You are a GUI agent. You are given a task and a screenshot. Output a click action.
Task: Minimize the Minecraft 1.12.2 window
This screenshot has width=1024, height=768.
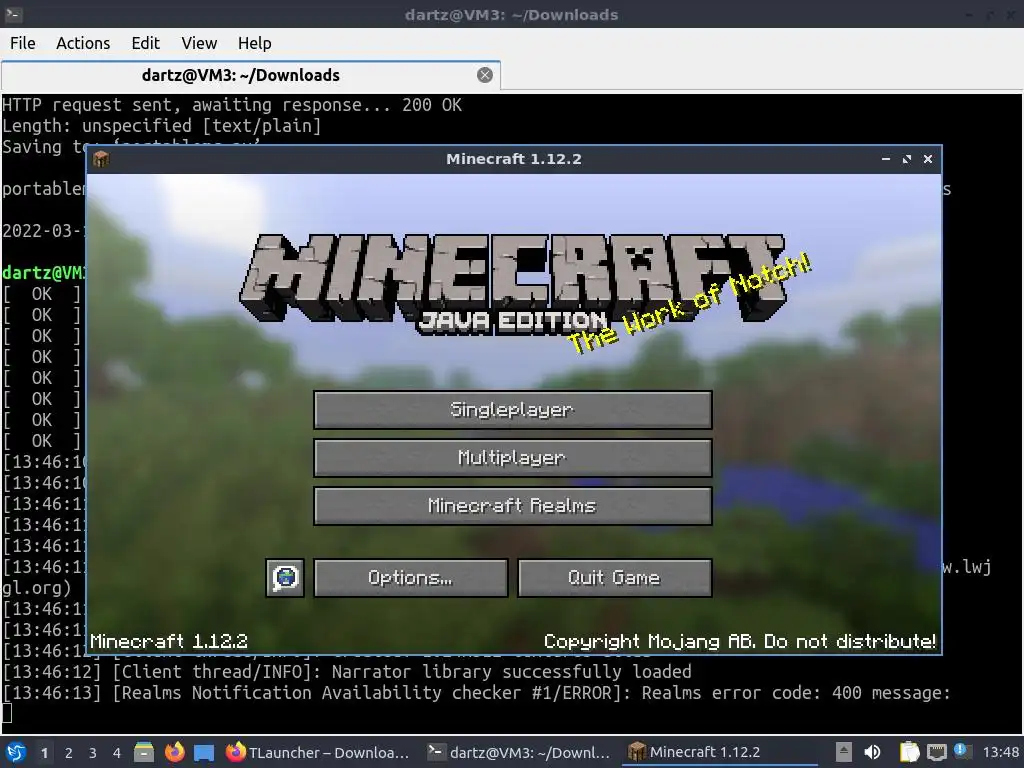click(x=886, y=159)
